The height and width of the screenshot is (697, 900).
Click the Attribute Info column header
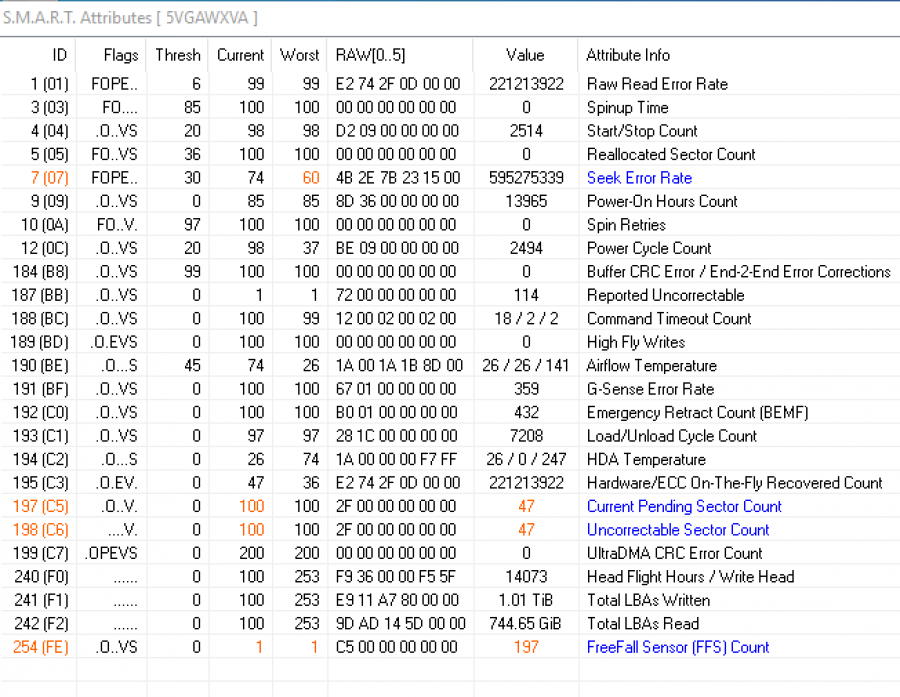click(628, 55)
